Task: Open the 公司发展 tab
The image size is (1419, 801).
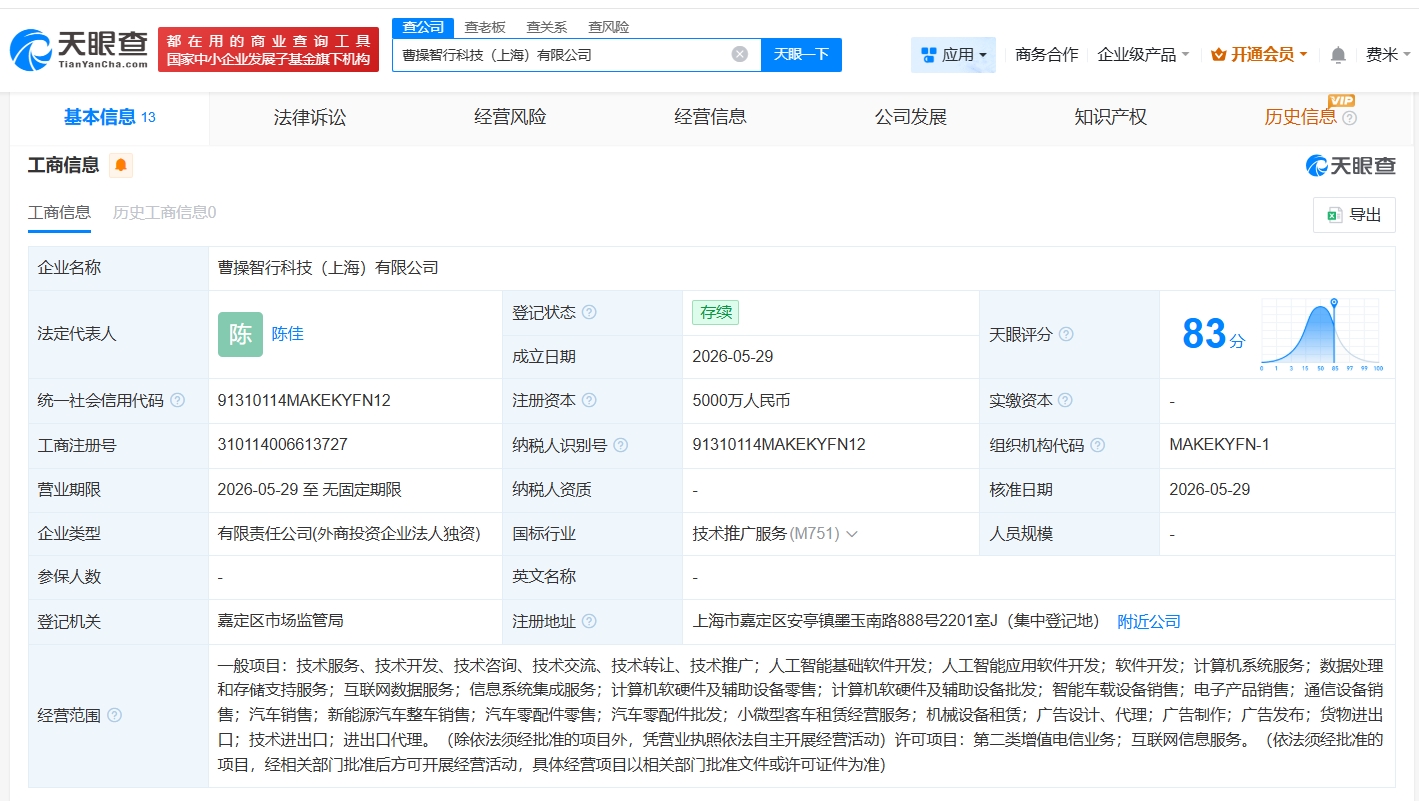Action: (910, 118)
